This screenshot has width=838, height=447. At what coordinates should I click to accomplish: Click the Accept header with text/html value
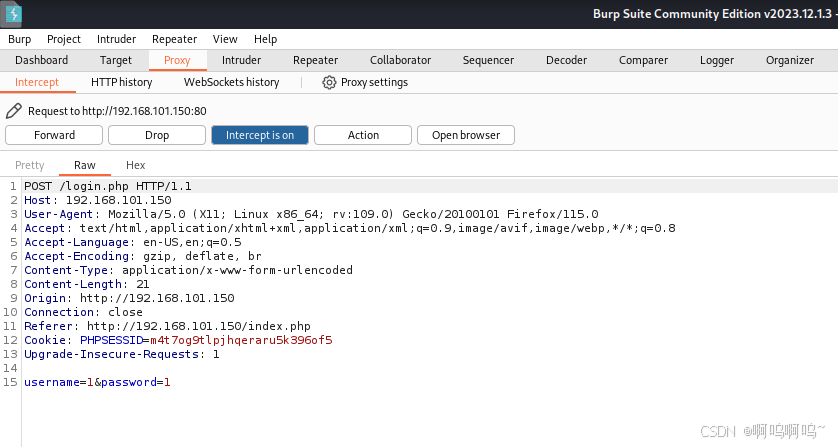pos(350,228)
